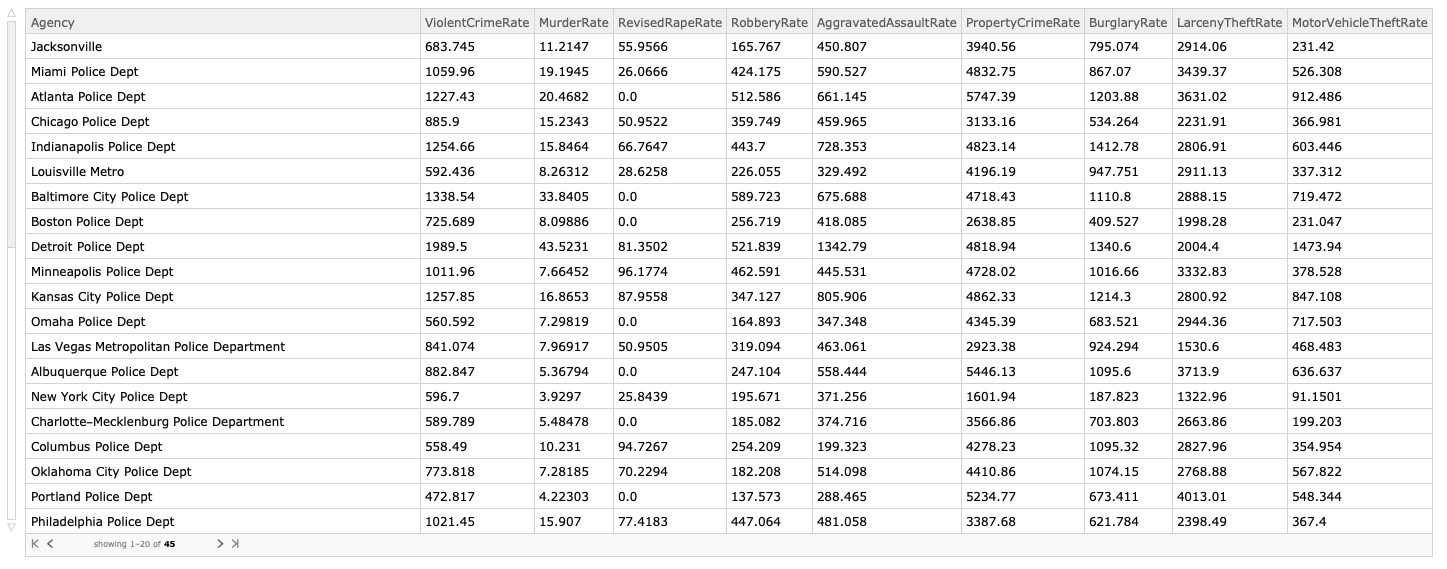Select the ViolentCrimeRate column header
1447x569 pixels.
click(477, 22)
